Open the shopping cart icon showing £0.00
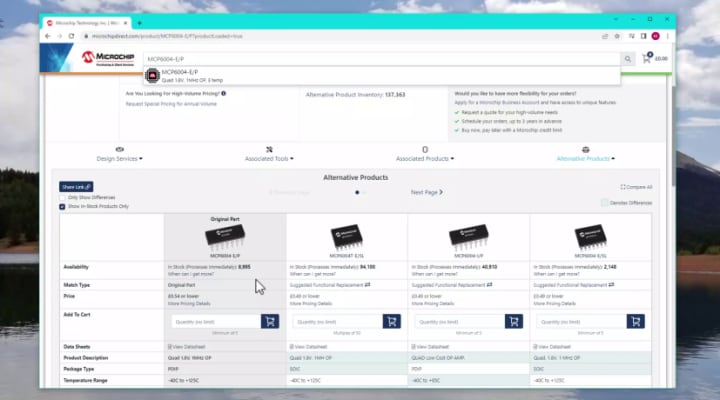This screenshot has height=400, width=720. pos(647,58)
